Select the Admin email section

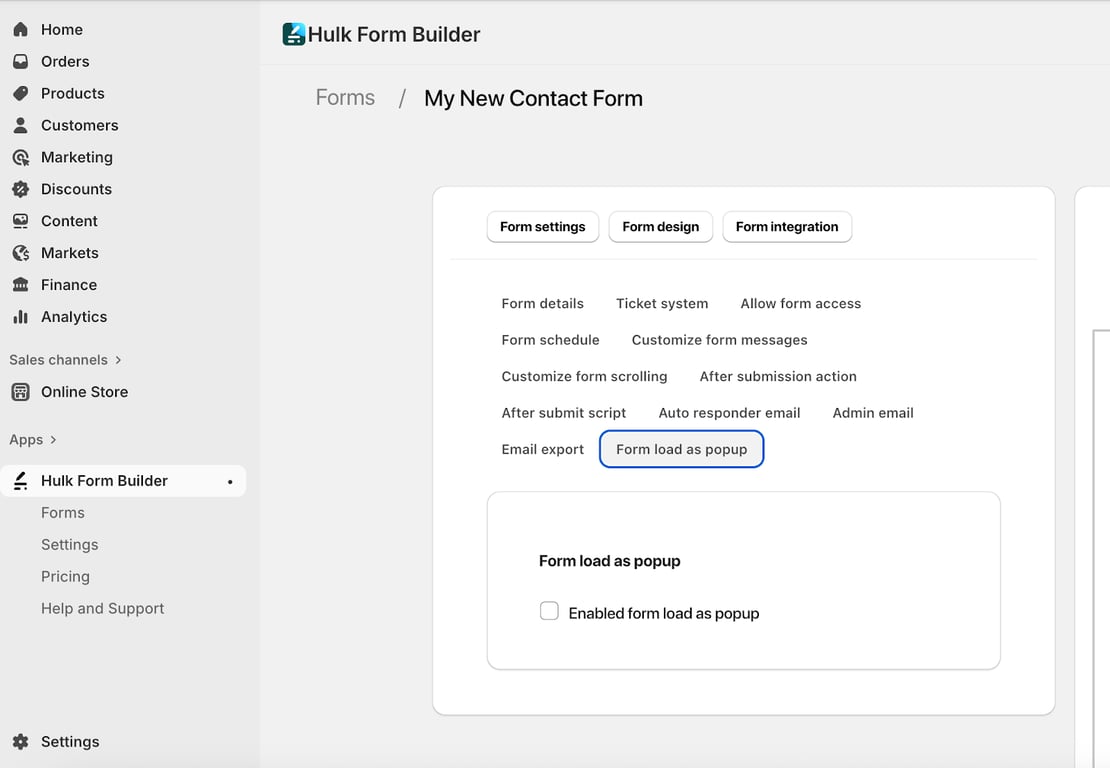click(x=873, y=413)
